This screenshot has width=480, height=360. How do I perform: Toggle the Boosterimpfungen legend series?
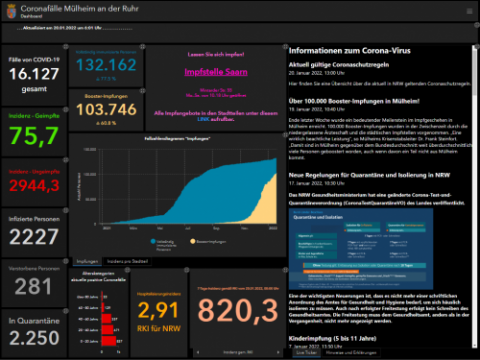click(208, 241)
